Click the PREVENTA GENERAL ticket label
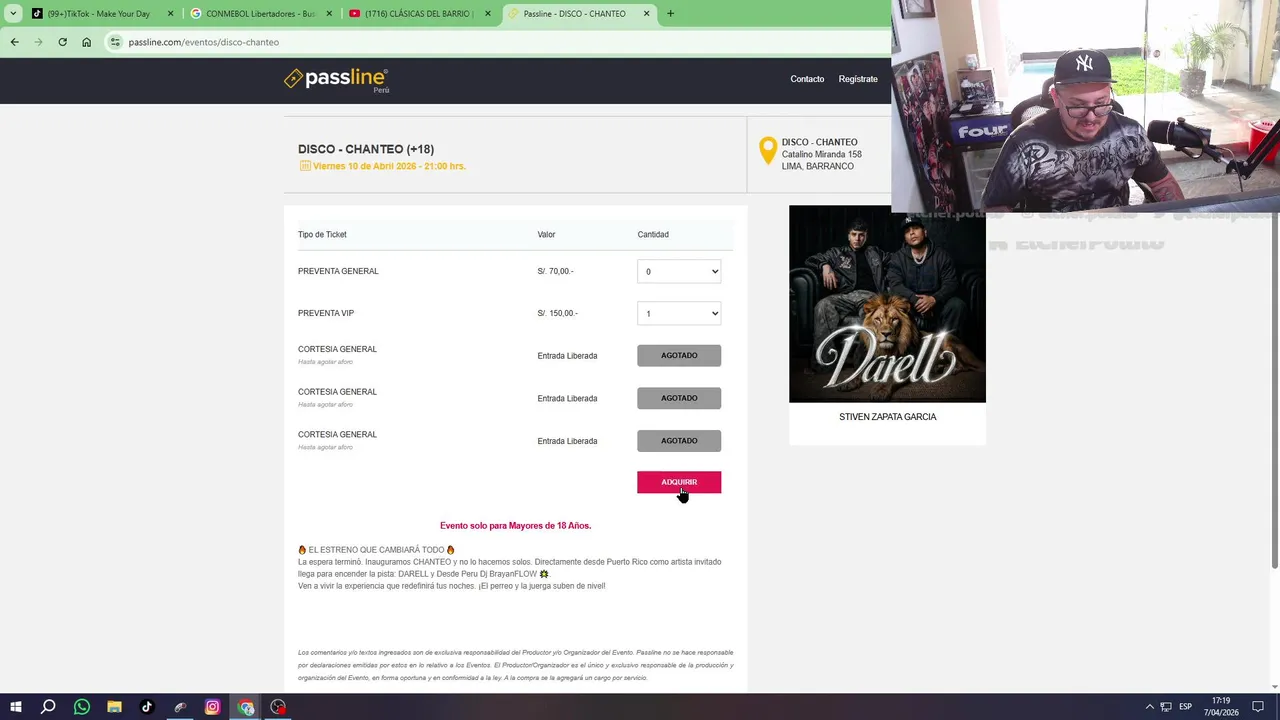Screen dimensions: 1280x720 (x=338, y=271)
